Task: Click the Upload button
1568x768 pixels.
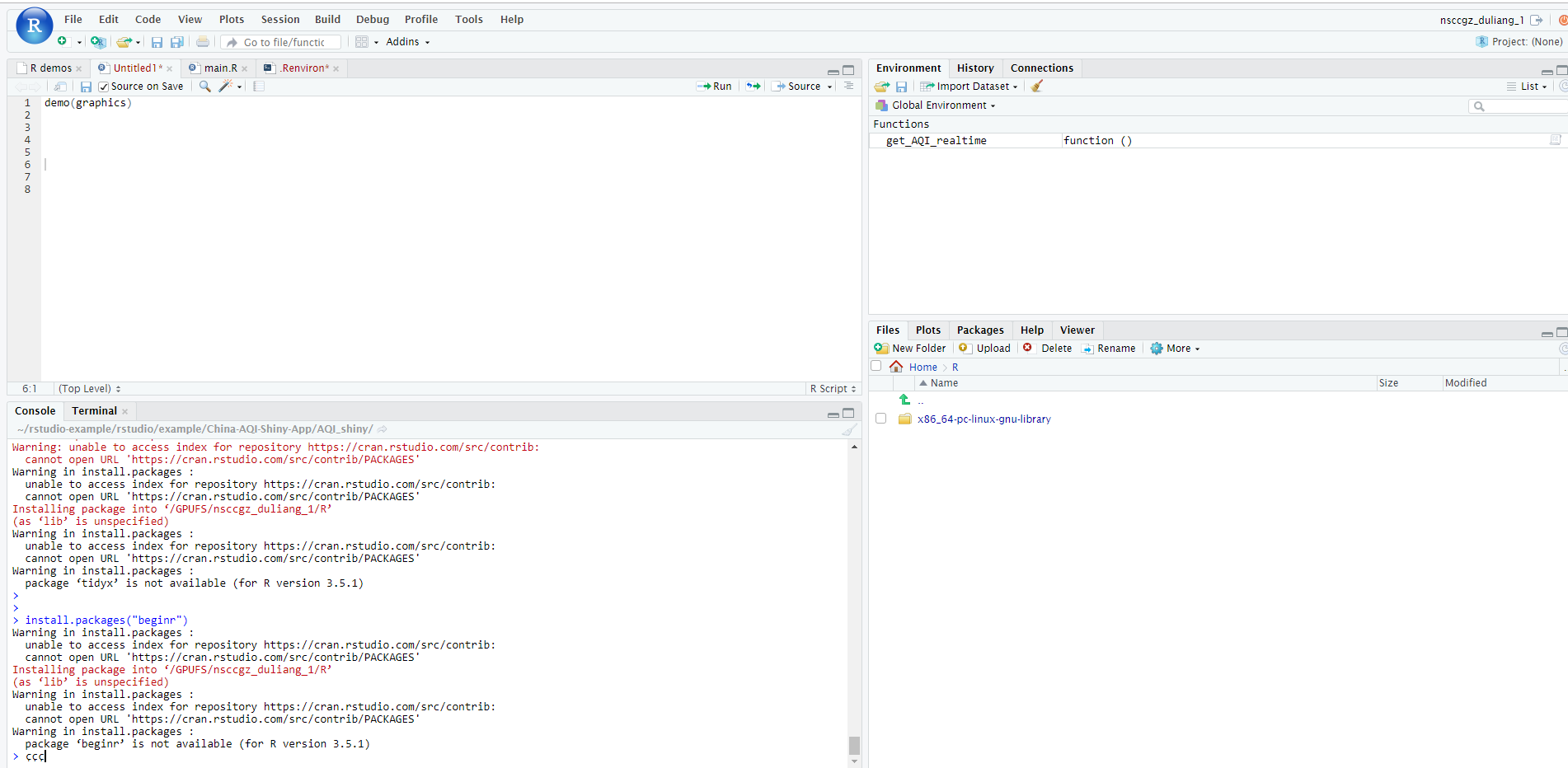Action: [x=984, y=349]
